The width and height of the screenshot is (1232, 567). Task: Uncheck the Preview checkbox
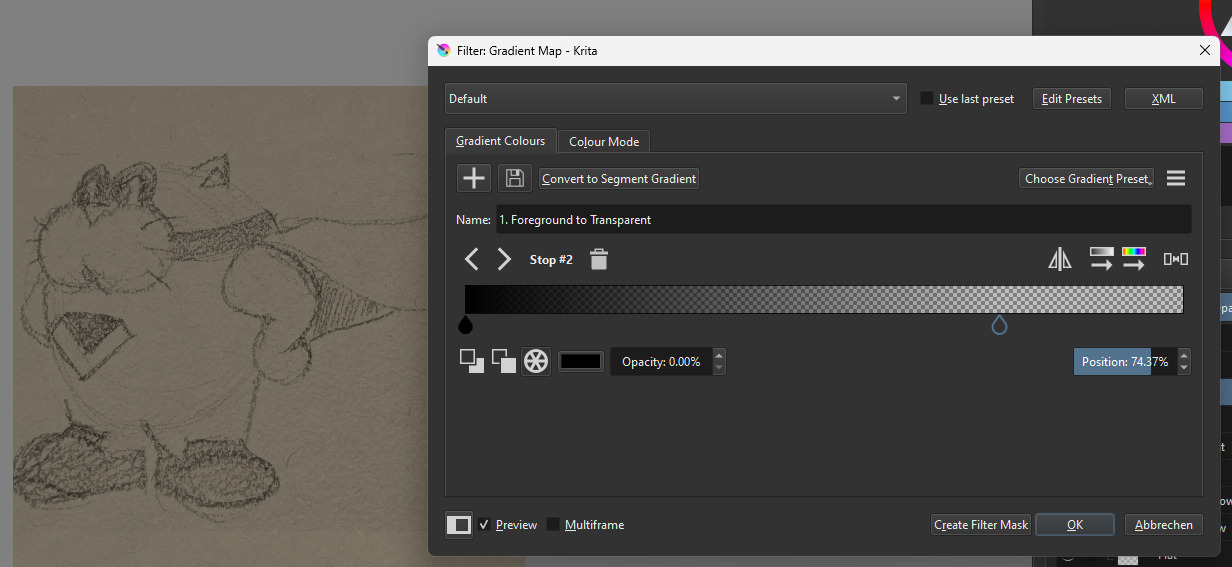click(x=484, y=525)
